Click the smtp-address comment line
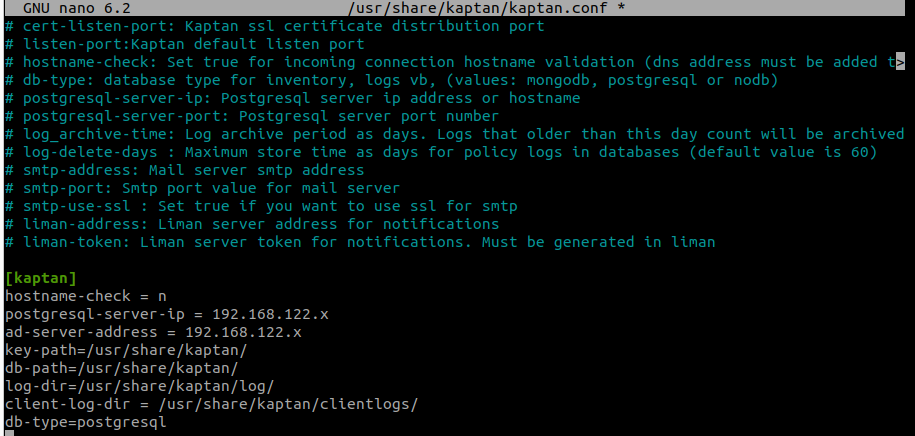This screenshot has height=436, width=915. click(184, 170)
